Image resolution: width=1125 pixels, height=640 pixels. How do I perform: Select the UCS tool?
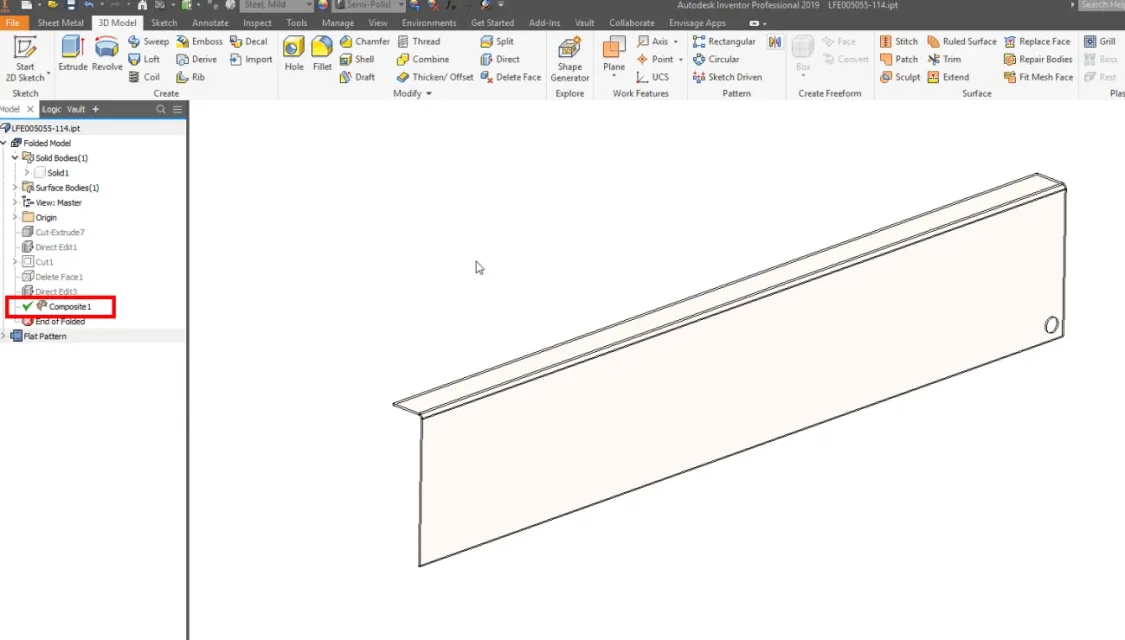click(x=652, y=77)
